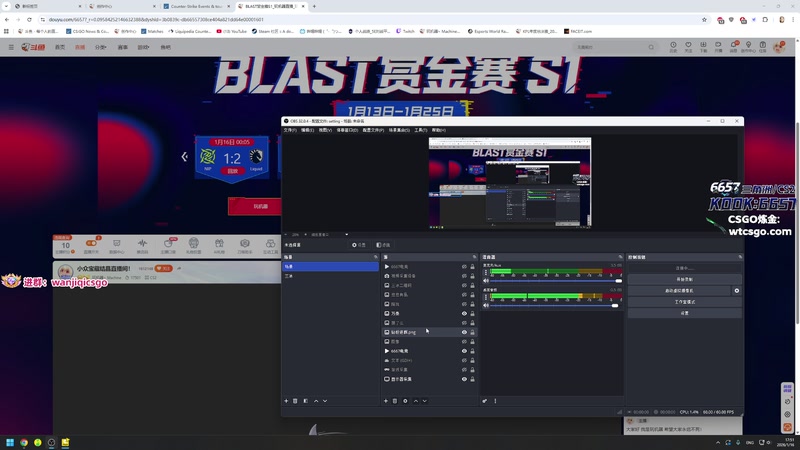
Task: Show the video capture device source
Action: (464, 276)
